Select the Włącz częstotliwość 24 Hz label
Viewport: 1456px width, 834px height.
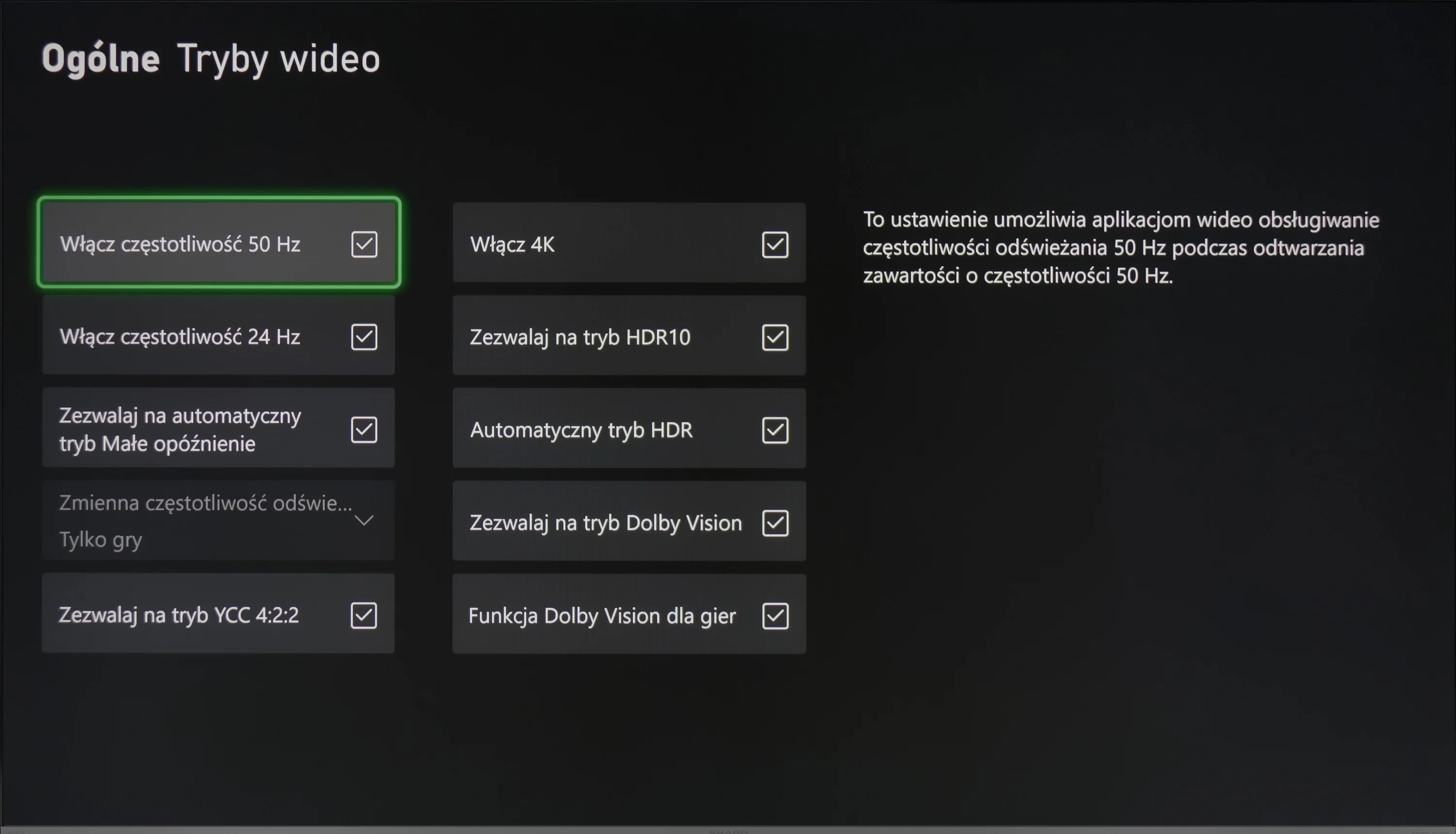(x=180, y=337)
